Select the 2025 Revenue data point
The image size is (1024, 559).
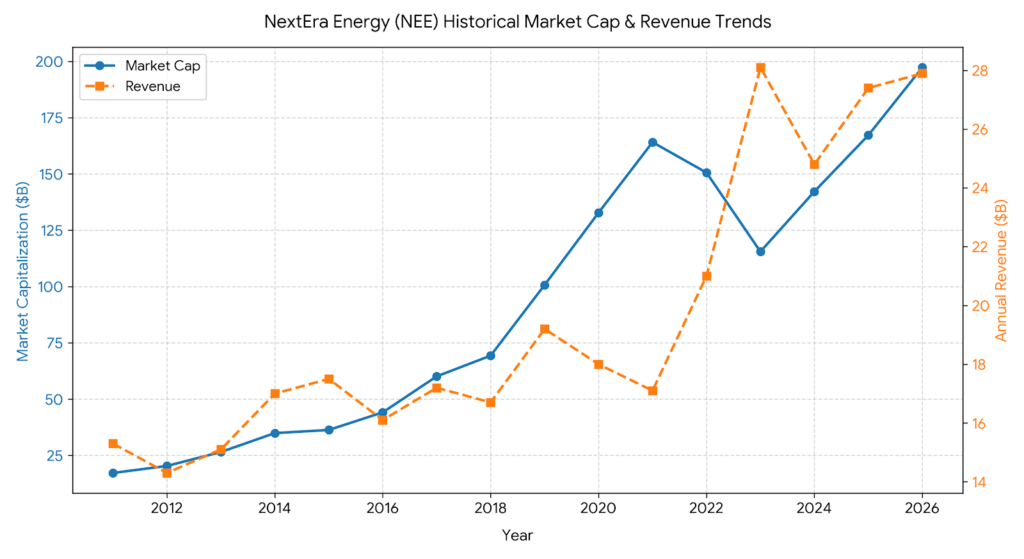click(x=869, y=88)
